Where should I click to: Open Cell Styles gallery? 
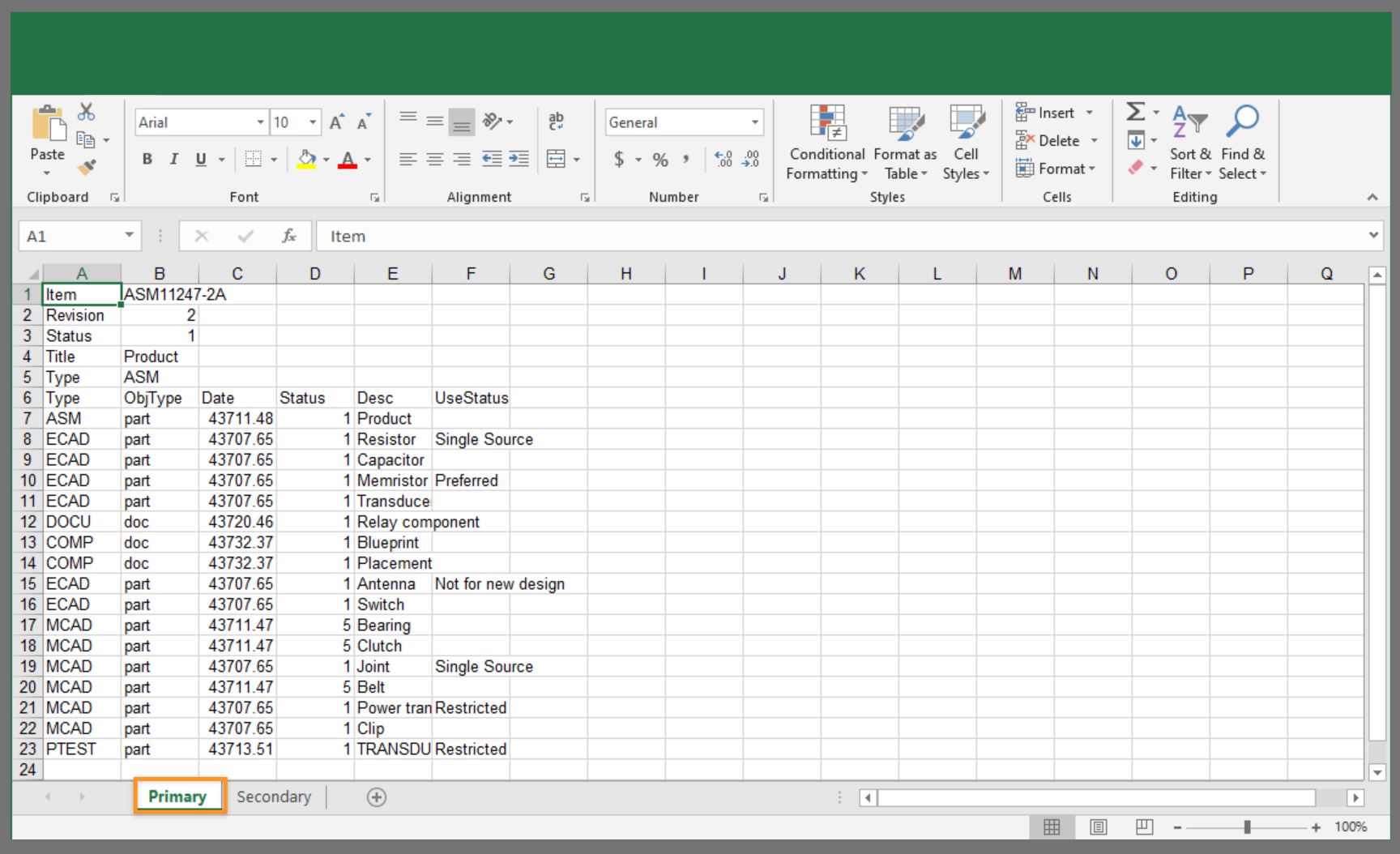967,143
